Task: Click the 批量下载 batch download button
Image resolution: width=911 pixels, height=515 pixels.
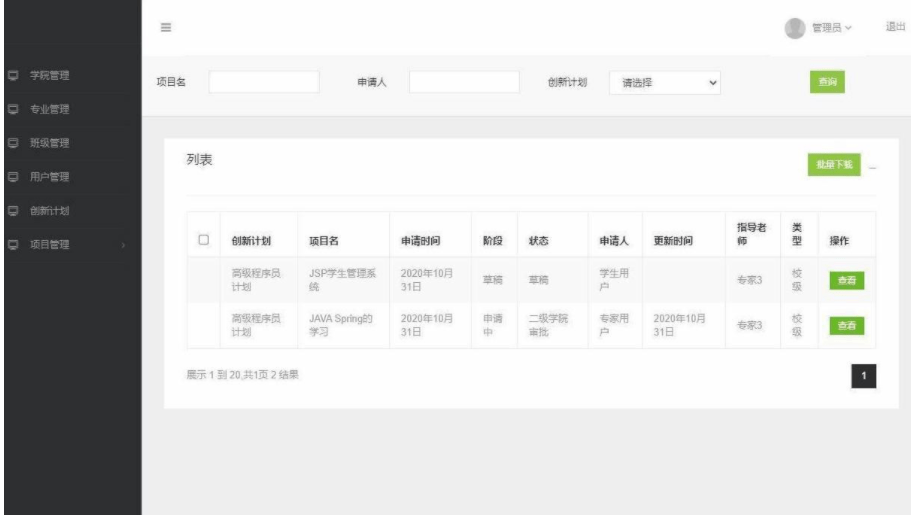Action: pyautogui.click(x=834, y=164)
